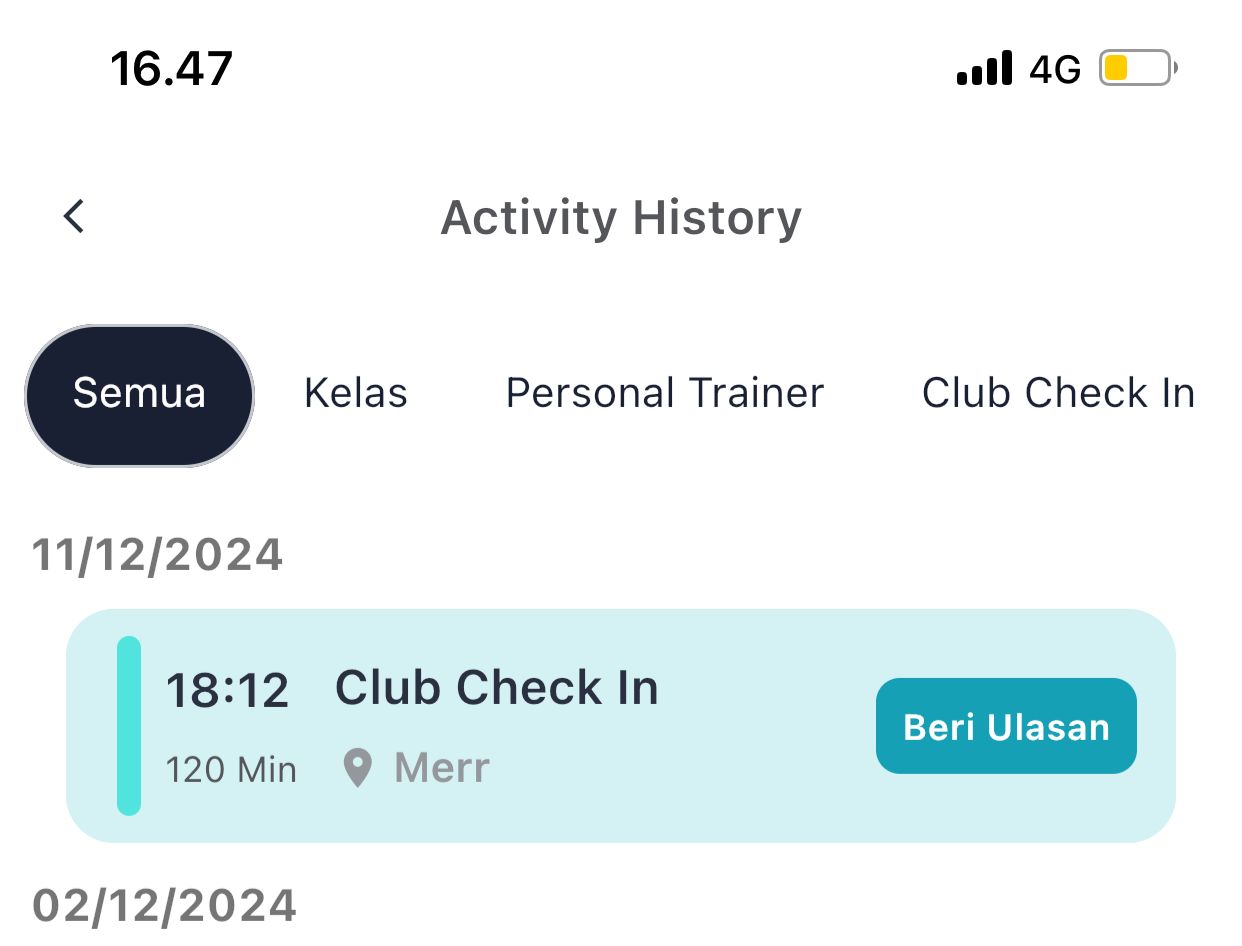Filter by Club Check In tab
Viewport: 1242px width, 946px height.
tap(1058, 393)
